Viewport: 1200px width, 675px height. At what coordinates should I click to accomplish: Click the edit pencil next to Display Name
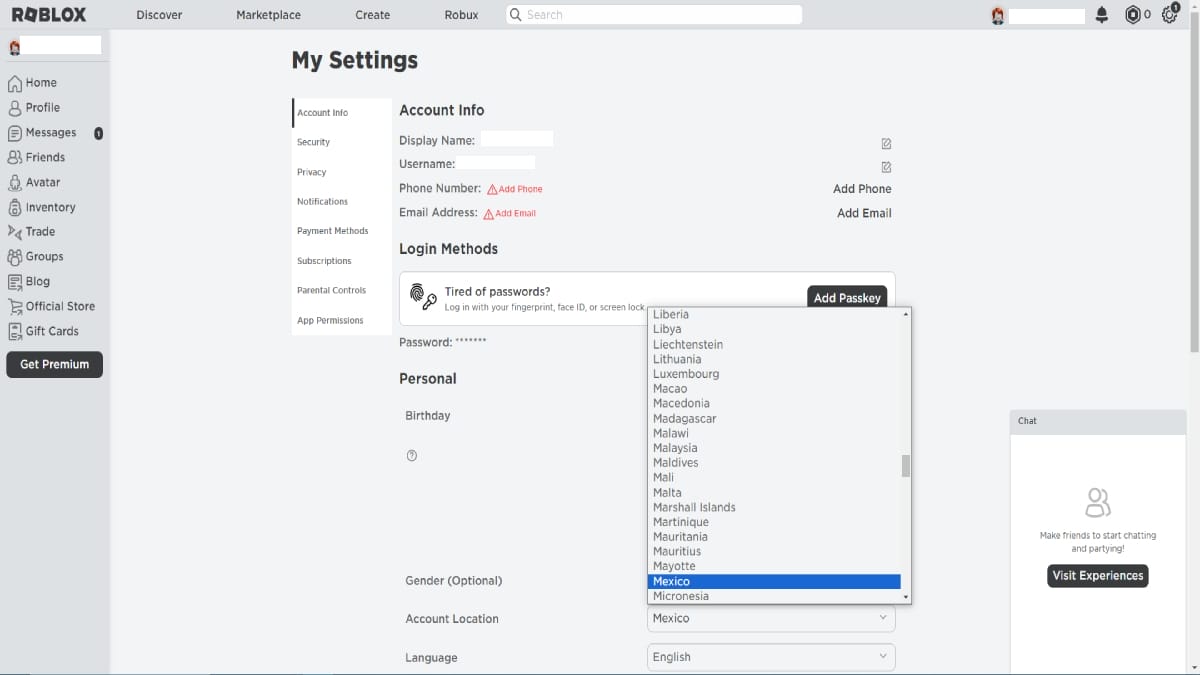[886, 143]
